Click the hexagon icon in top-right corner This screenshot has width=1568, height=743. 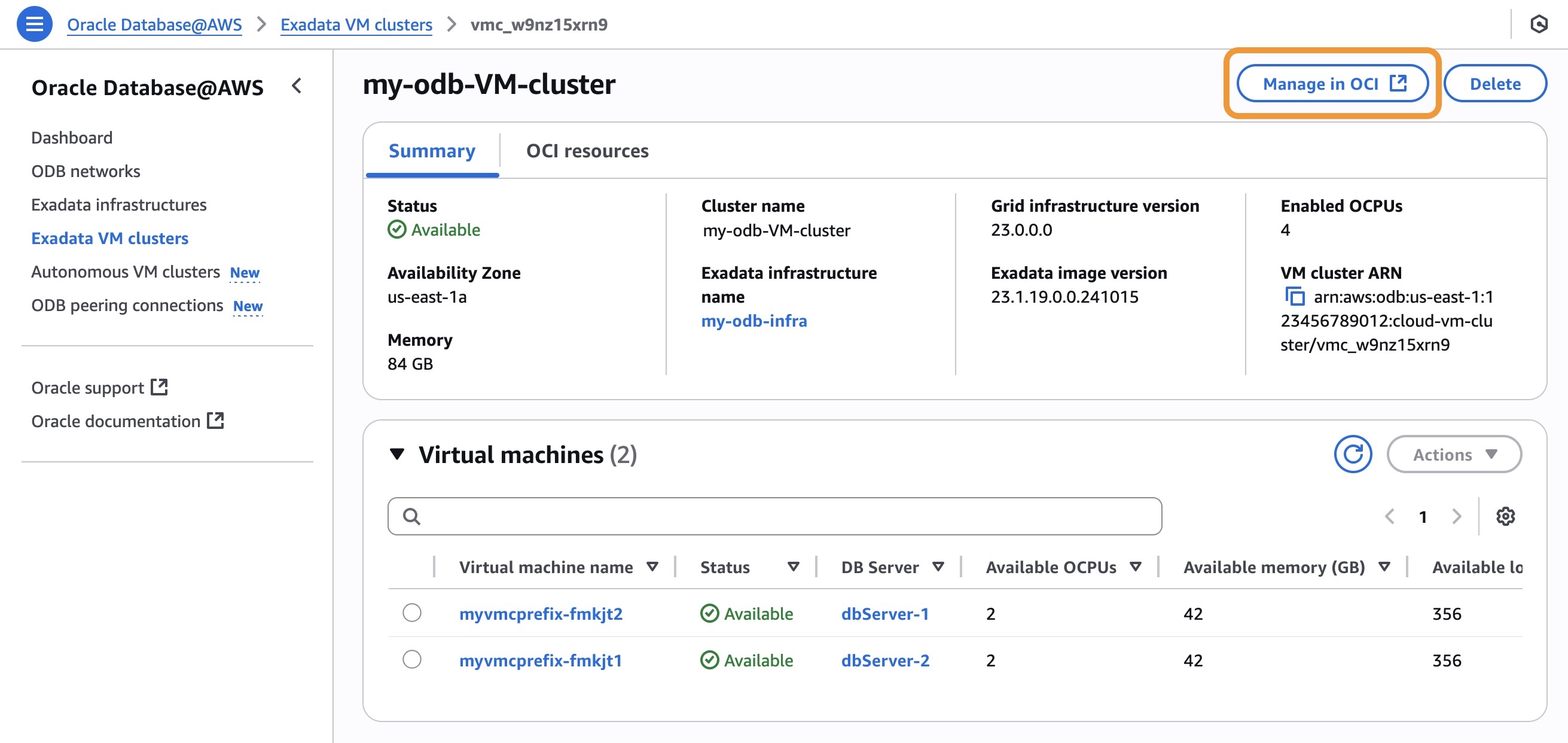tap(1539, 25)
